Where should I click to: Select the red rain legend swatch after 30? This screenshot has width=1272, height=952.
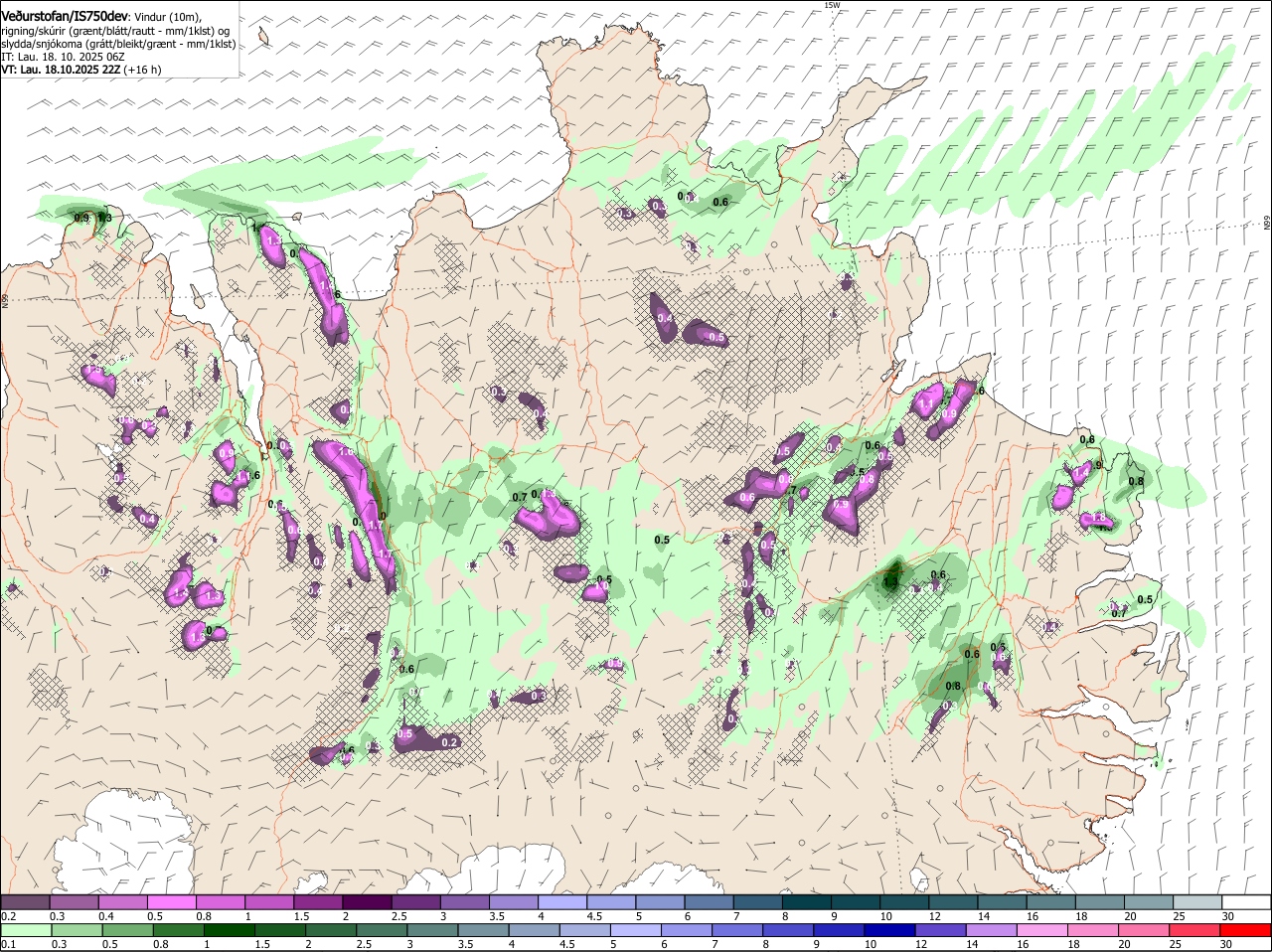1248,930
